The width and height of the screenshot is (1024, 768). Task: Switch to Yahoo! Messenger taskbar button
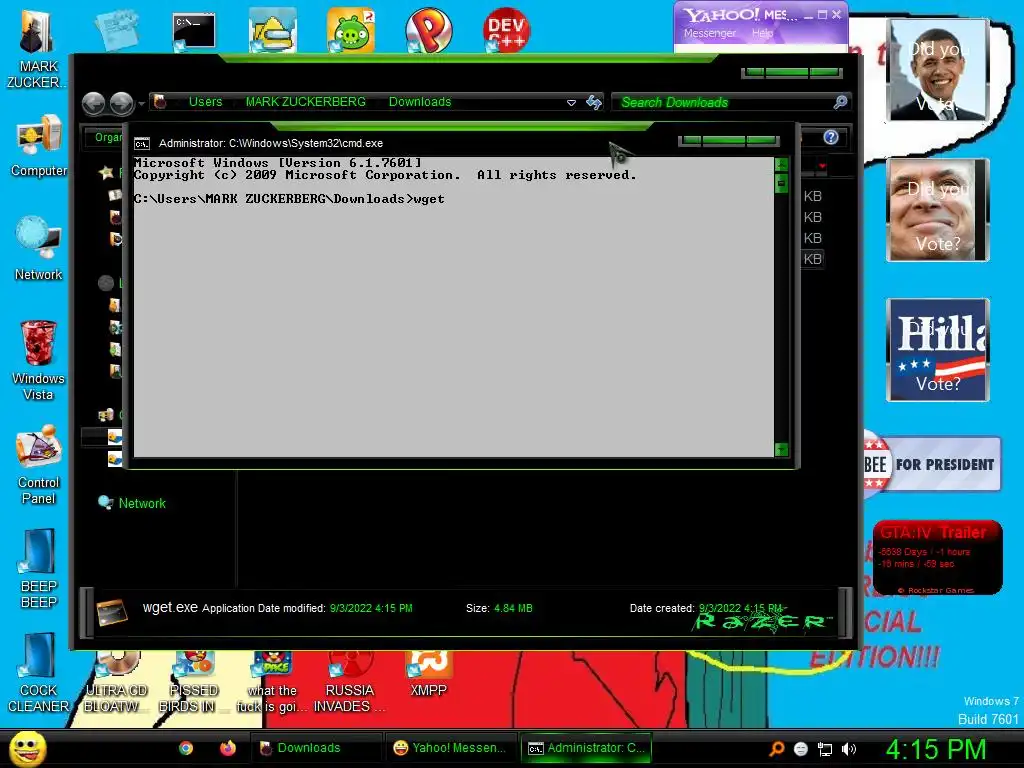click(x=451, y=748)
